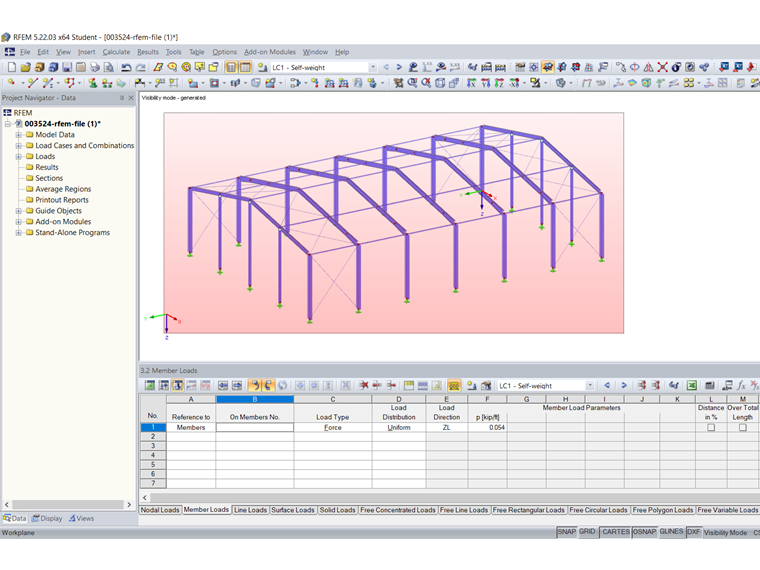Expand the Add-on Modules tree node
The width and height of the screenshot is (760, 570).
pyautogui.click(x=18, y=222)
